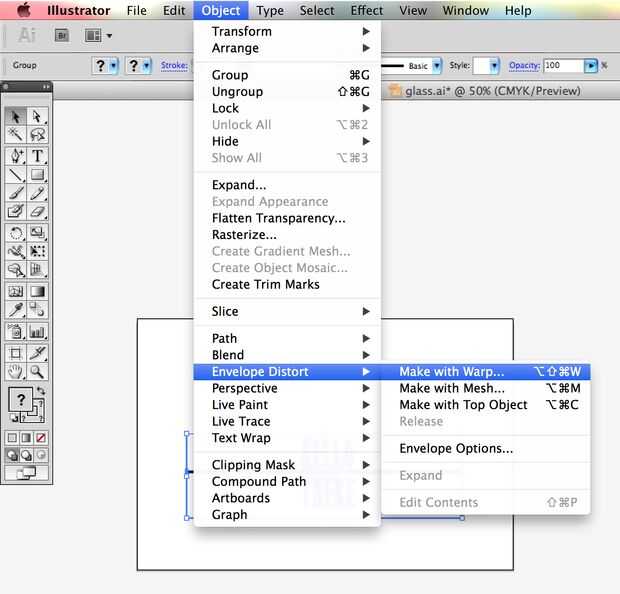Image resolution: width=620 pixels, height=594 pixels.
Task: Select the Line Segment tool
Action: (x=16, y=174)
